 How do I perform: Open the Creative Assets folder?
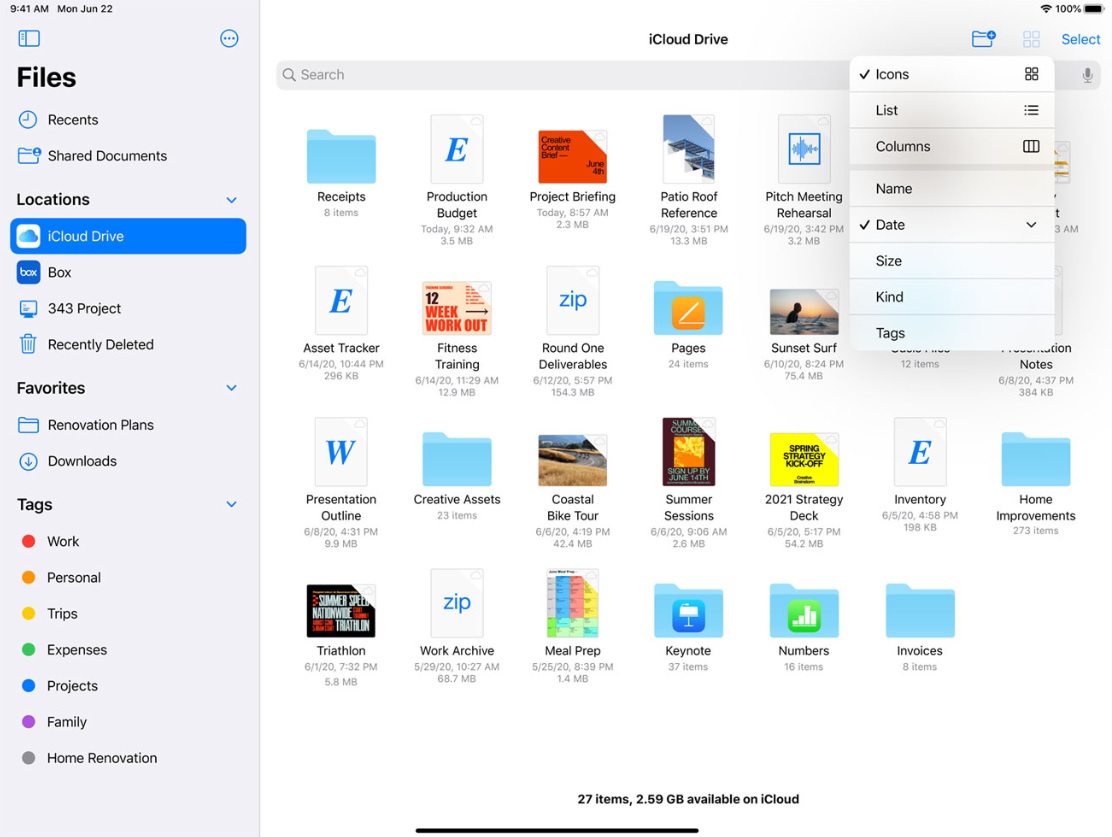(x=457, y=460)
